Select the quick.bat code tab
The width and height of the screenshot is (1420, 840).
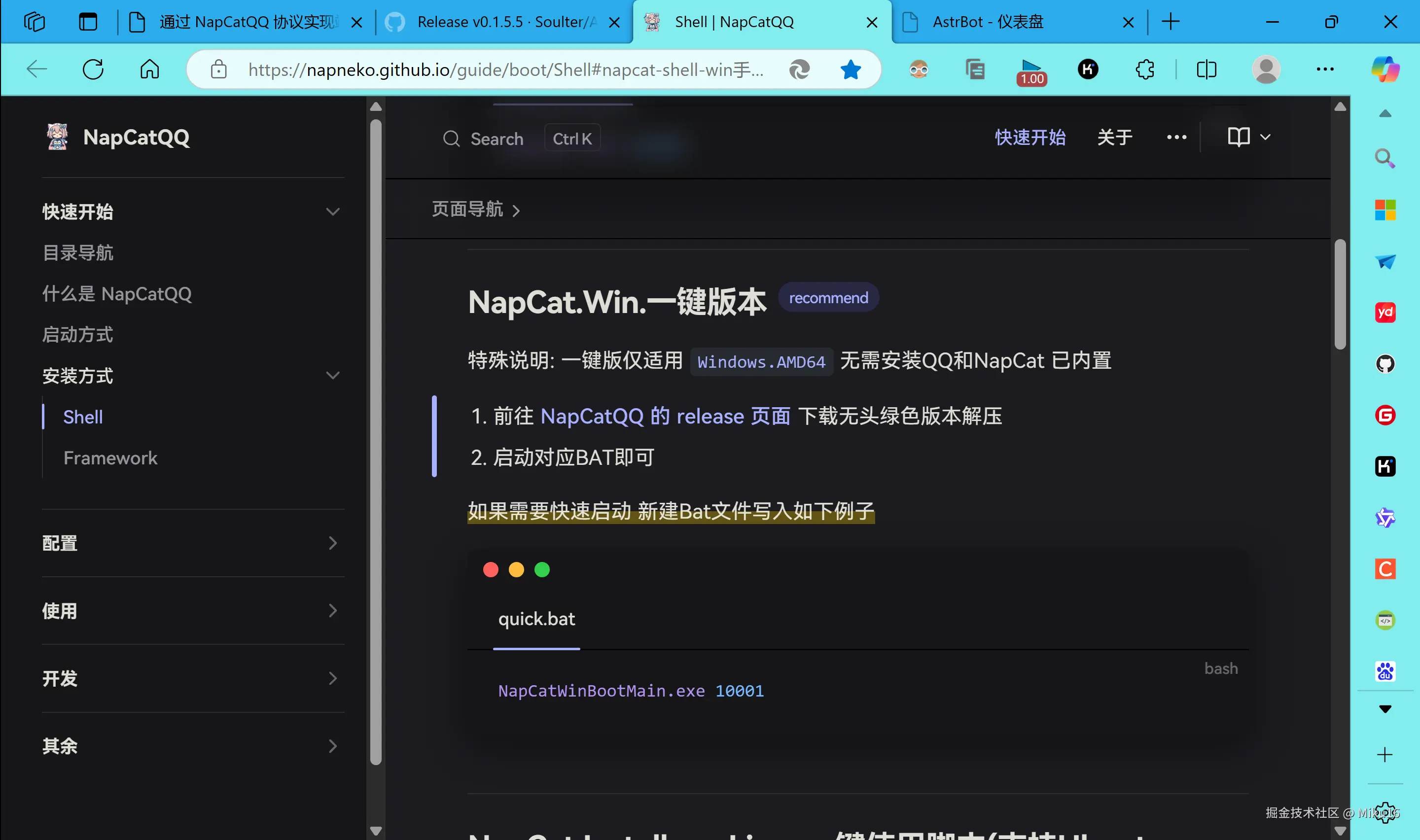(x=536, y=619)
